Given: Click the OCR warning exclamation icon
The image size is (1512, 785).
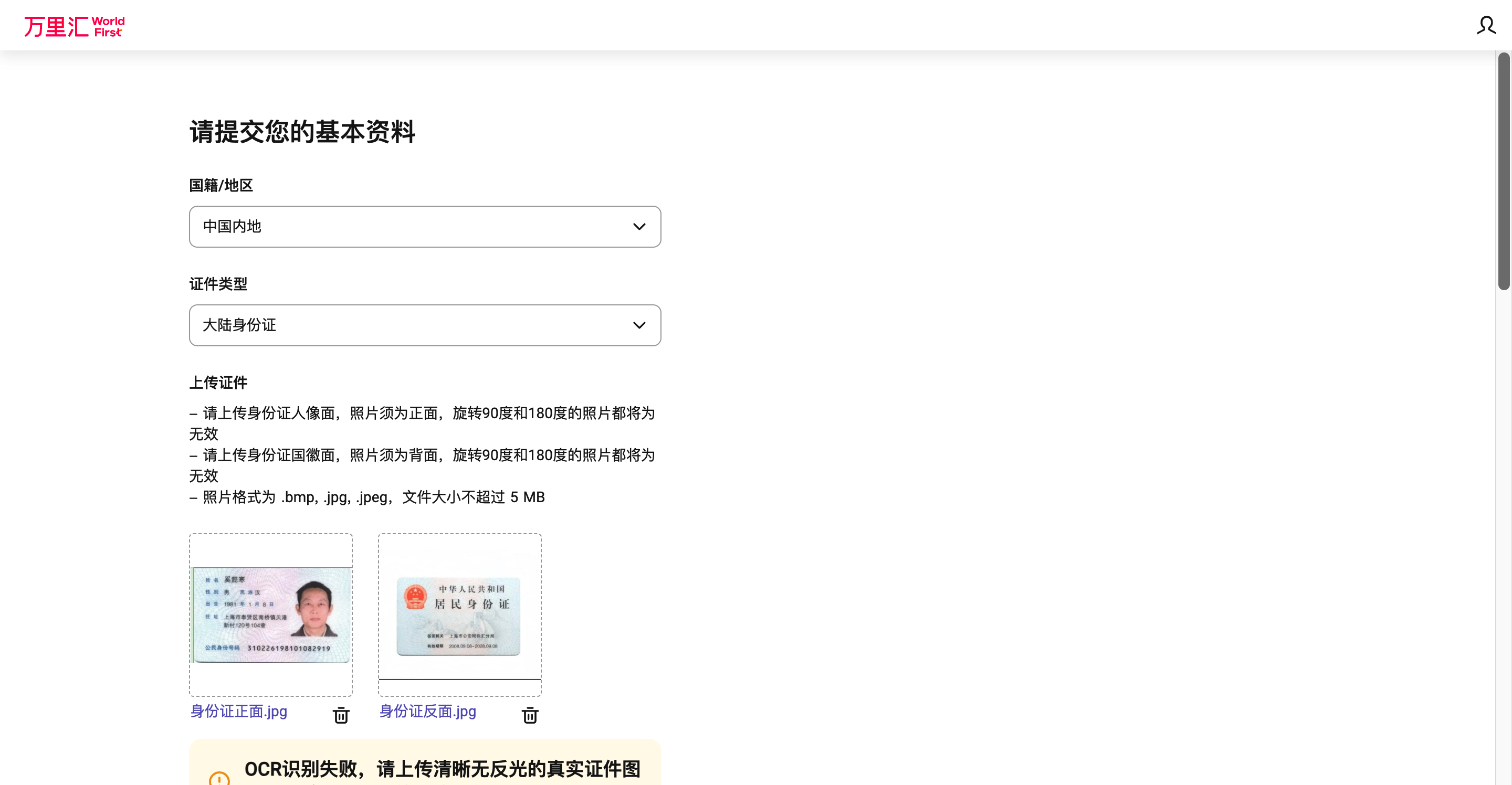Looking at the screenshot, I should [x=219, y=779].
